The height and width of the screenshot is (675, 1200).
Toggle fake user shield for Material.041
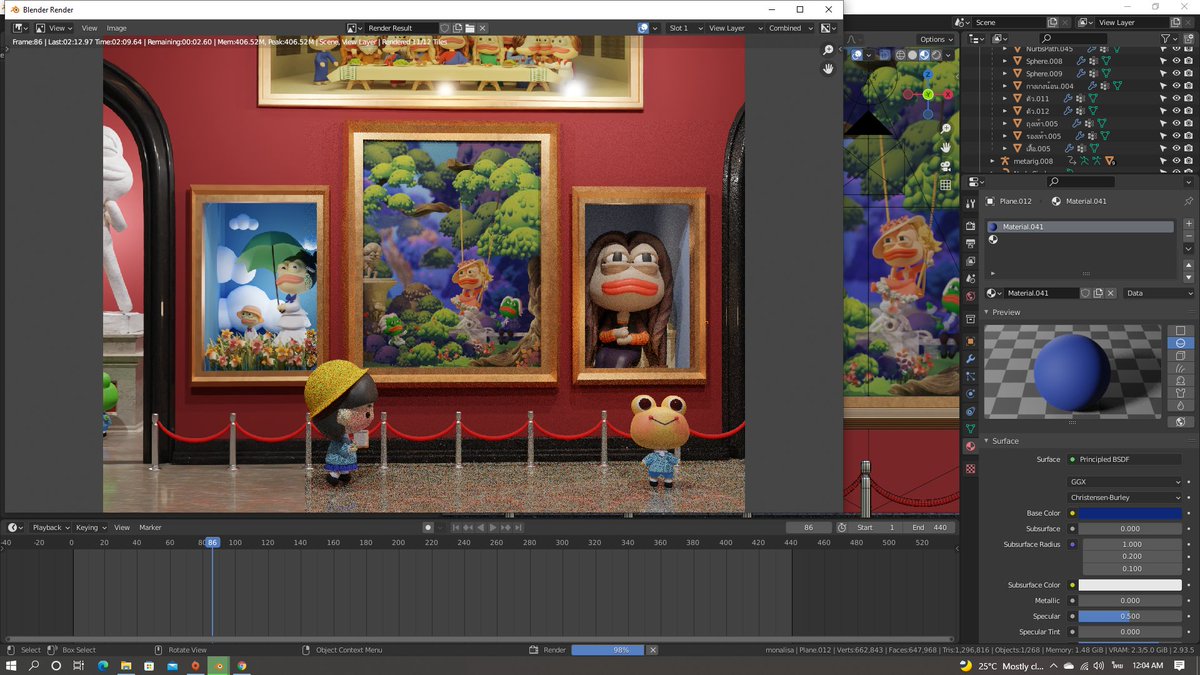[x=1085, y=293]
